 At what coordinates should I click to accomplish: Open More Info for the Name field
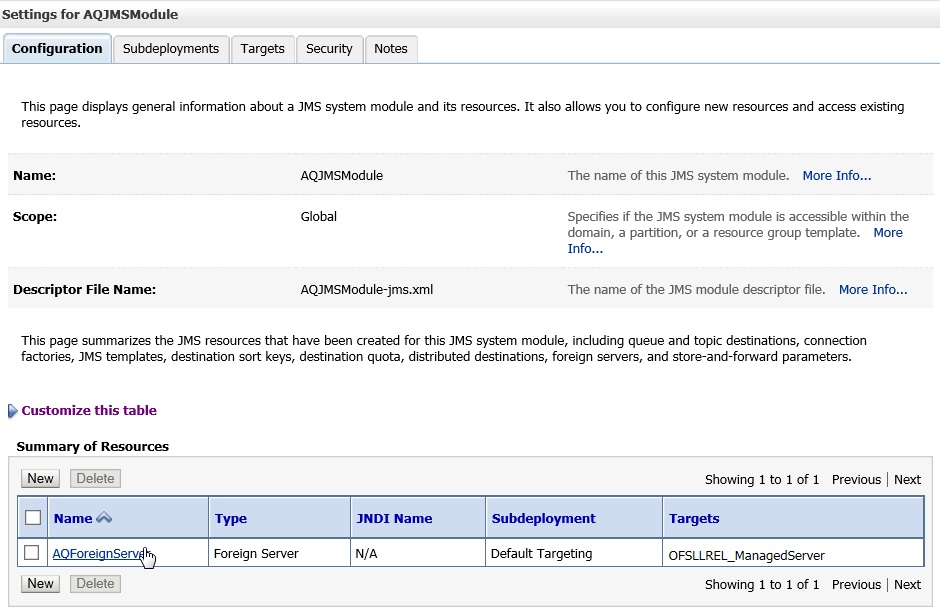(x=837, y=176)
